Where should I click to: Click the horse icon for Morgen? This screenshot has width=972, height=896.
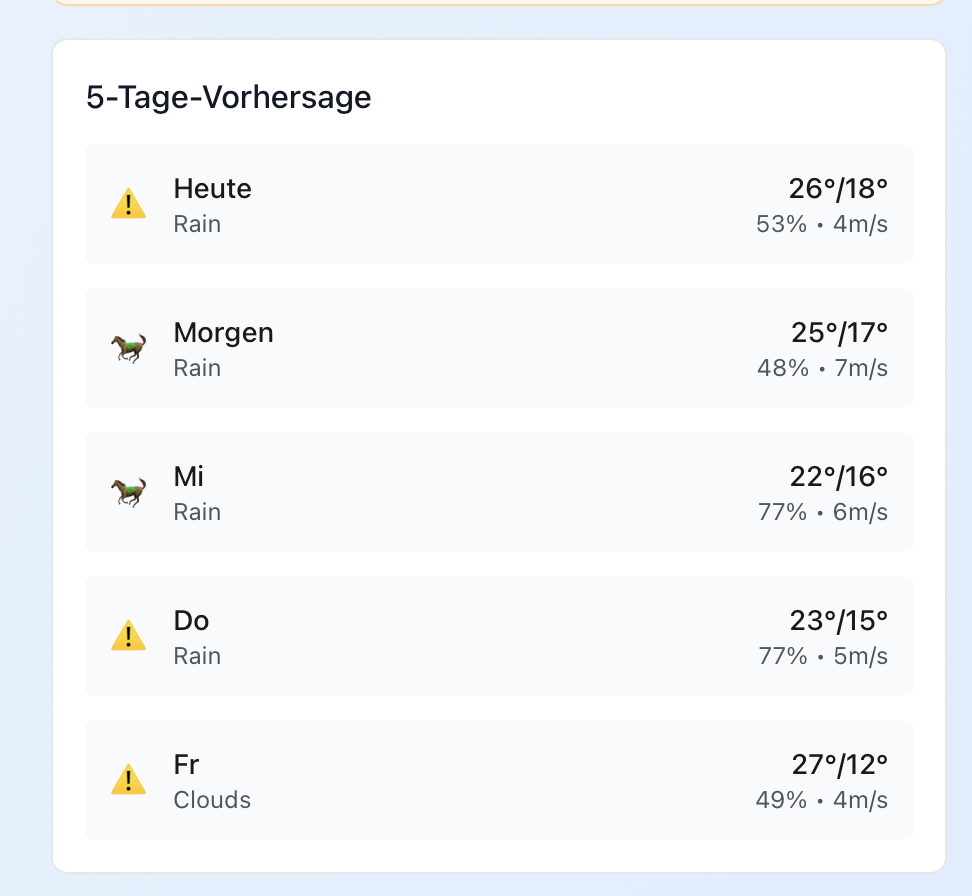(128, 349)
